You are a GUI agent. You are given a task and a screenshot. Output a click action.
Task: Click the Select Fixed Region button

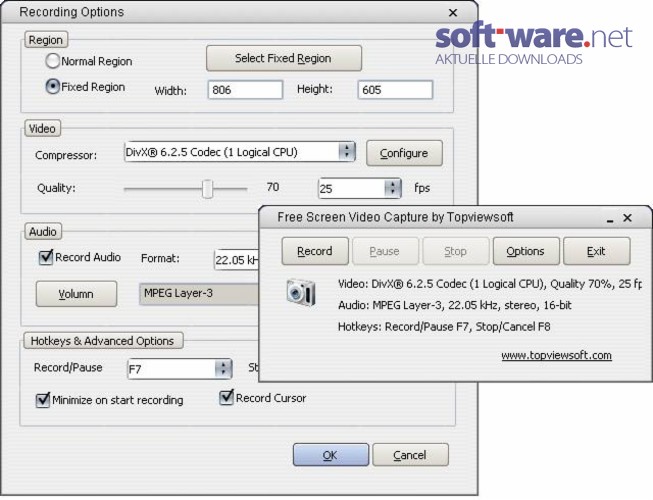click(284, 58)
